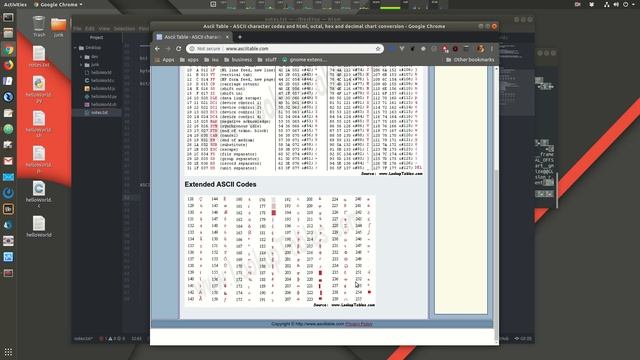The height and width of the screenshot is (360, 640).
Task: Open the network indicator in top bar
Action: [607, 4]
